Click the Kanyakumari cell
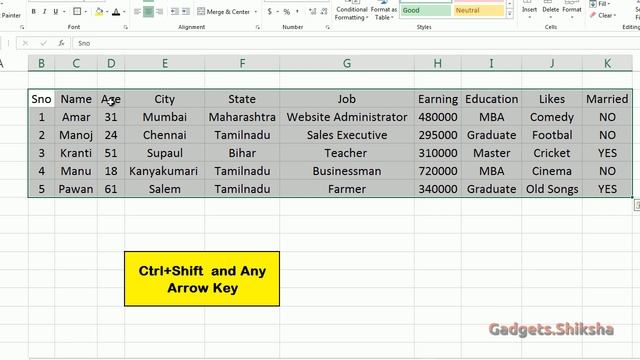The width and height of the screenshot is (640, 360). (164, 171)
